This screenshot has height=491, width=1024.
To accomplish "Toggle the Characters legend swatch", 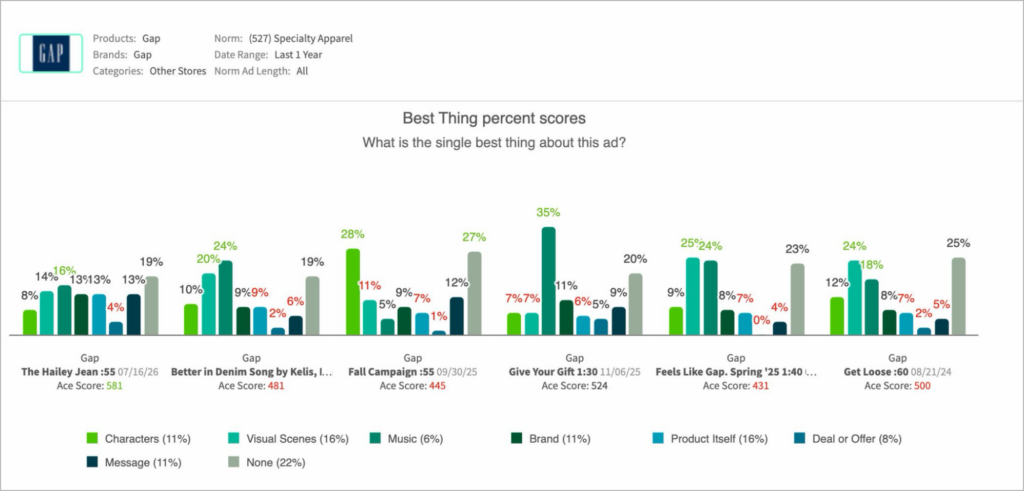I will 92,439.
